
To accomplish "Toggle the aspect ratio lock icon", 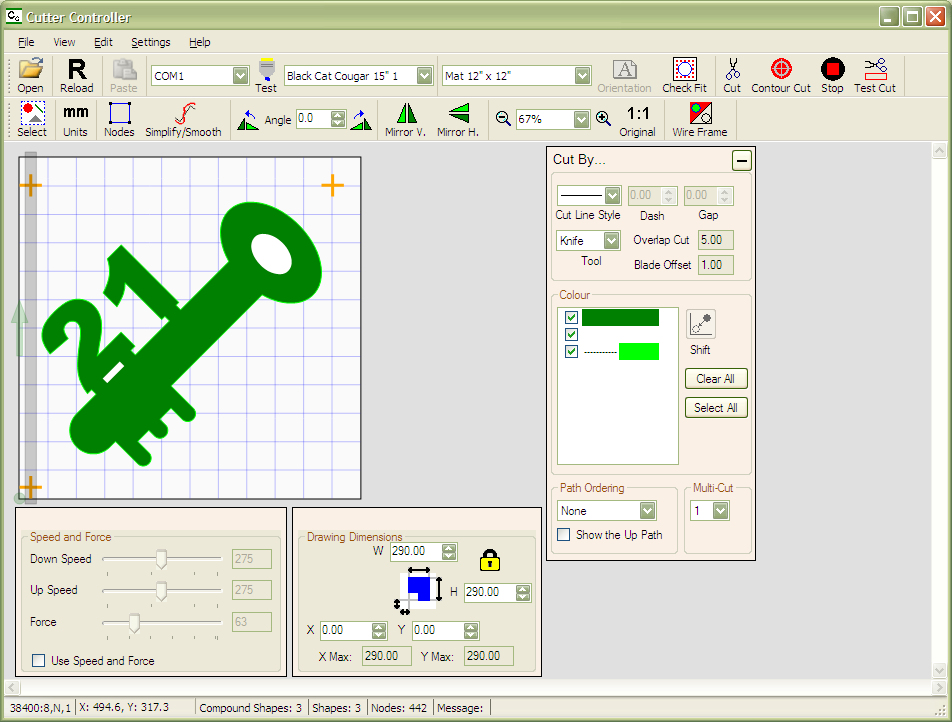I will coord(489,560).
